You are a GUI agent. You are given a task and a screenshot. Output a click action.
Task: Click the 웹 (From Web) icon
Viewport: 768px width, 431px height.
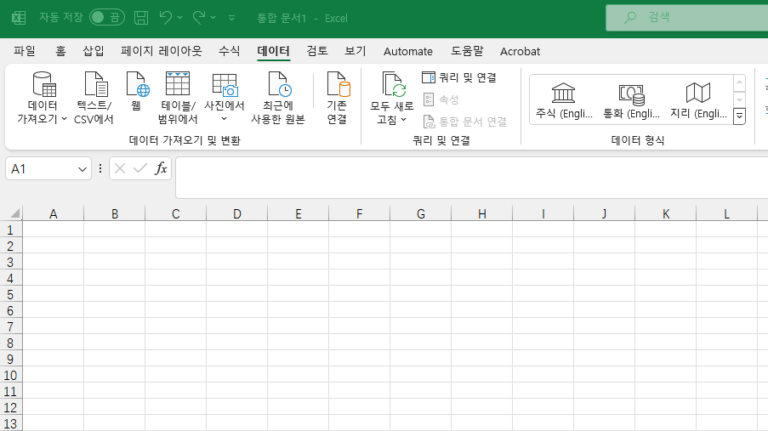136,88
